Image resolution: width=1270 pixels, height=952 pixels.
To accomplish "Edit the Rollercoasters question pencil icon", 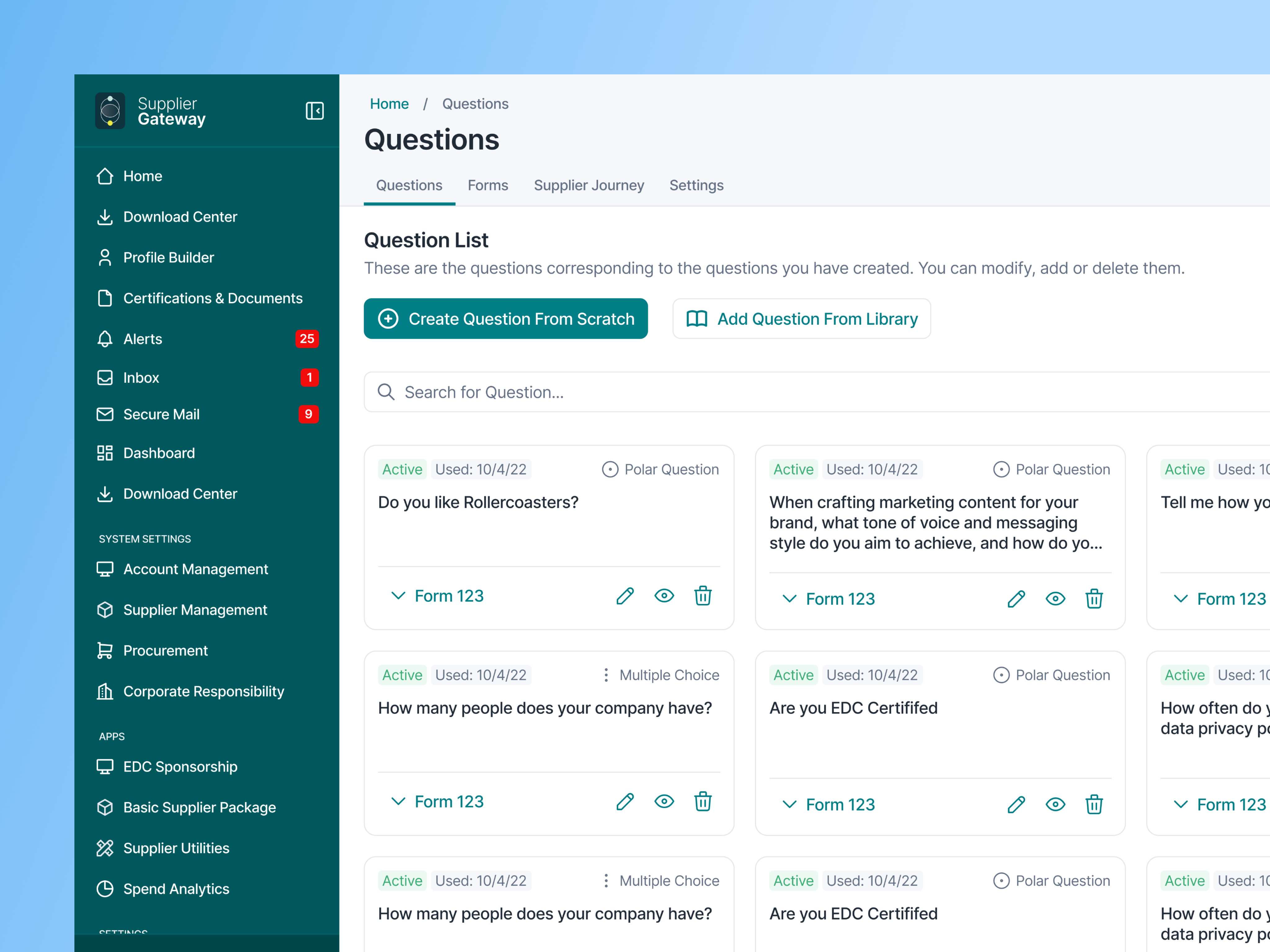I will coord(625,596).
